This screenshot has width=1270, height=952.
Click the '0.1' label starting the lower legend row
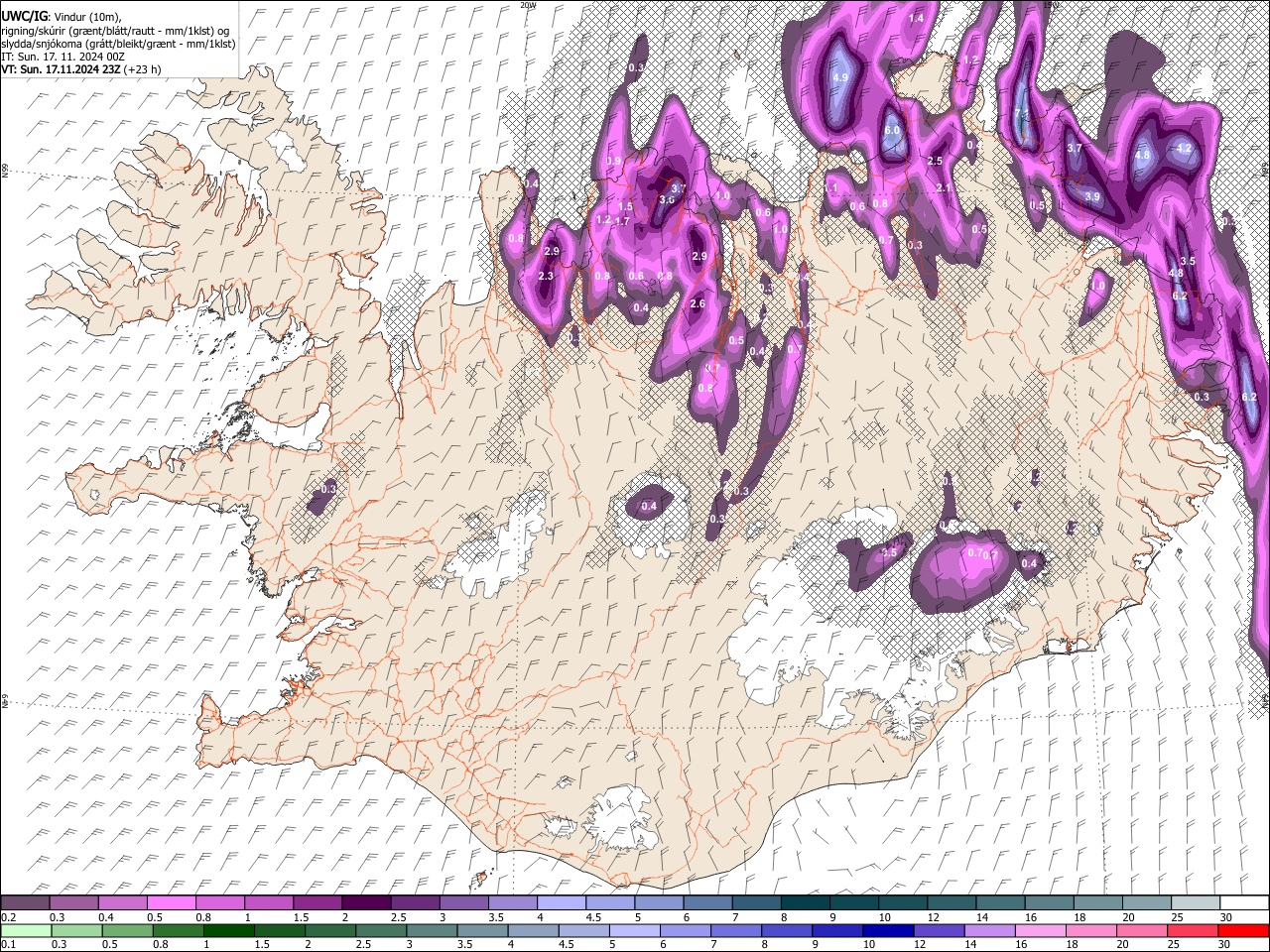tap(8, 944)
